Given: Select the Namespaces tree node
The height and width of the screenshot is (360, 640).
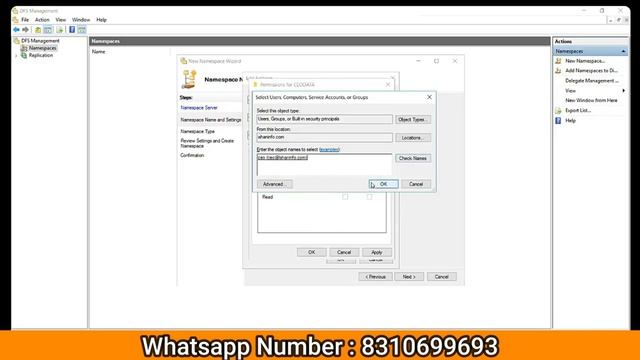Looking at the screenshot, I should [42, 48].
